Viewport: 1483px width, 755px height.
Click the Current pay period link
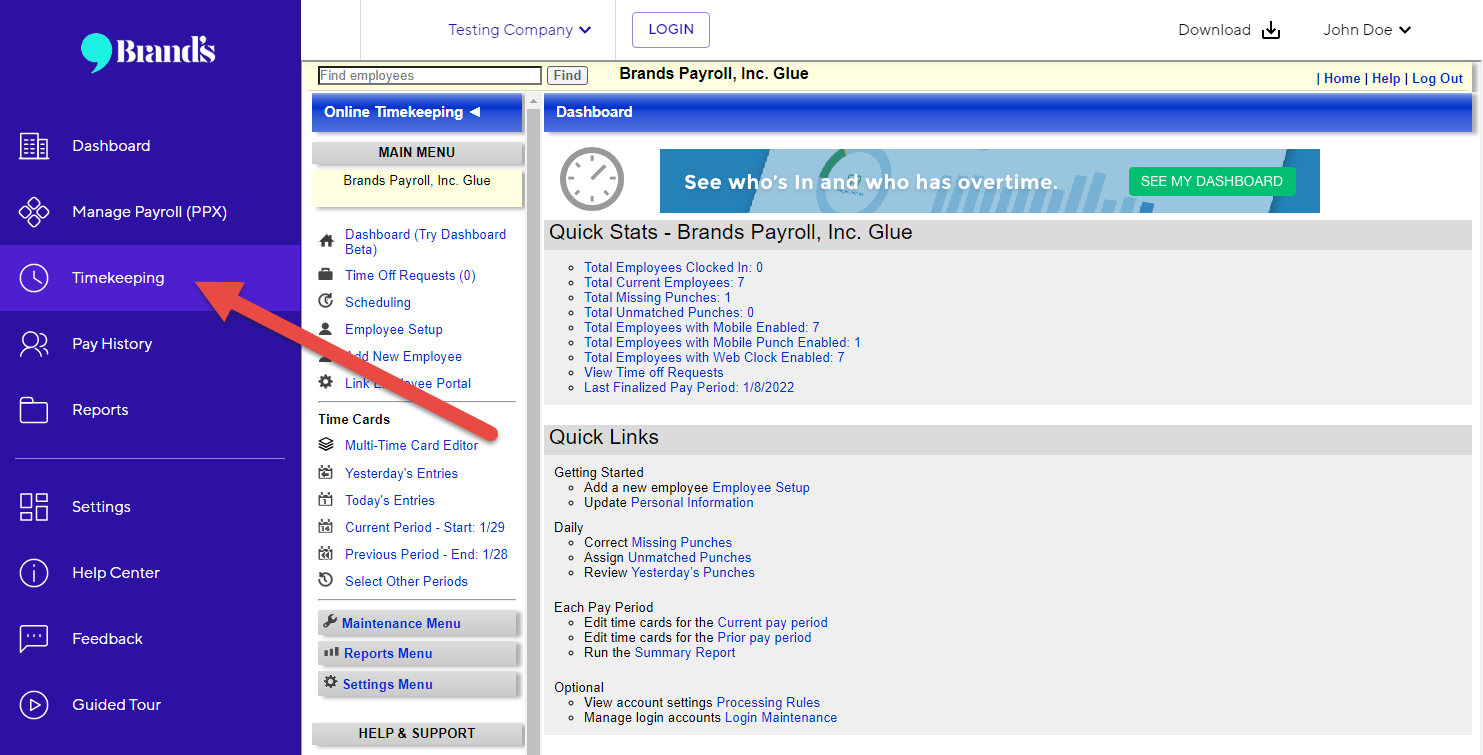click(772, 622)
